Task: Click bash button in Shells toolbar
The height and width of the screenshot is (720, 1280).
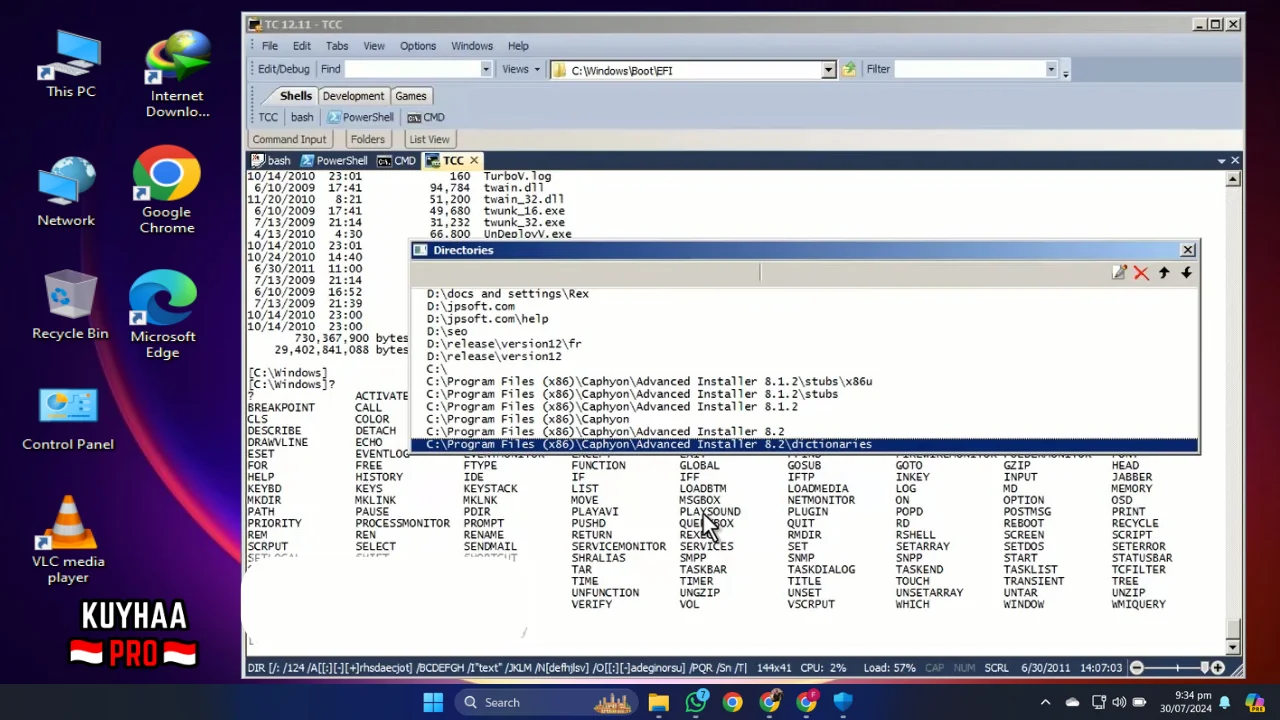Action: coord(302,117)
